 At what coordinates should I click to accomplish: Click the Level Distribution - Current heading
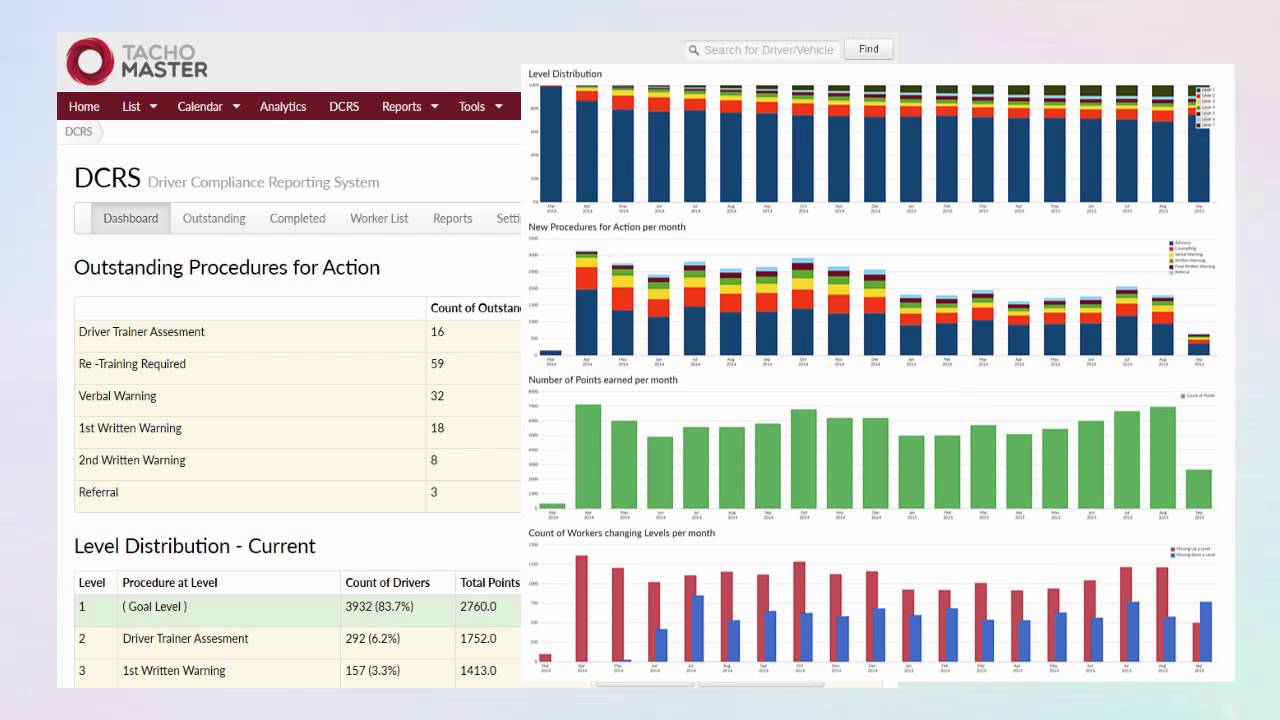point(195,546)
